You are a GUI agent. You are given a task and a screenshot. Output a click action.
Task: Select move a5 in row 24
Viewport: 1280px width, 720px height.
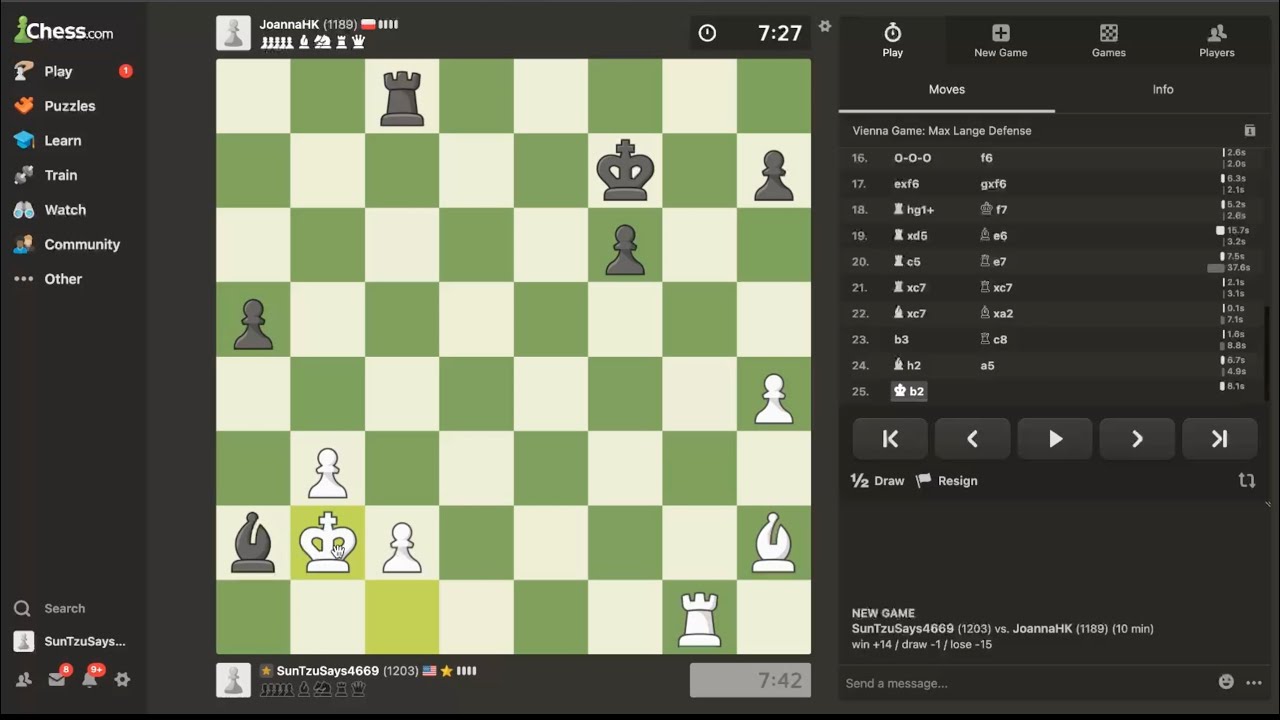point(987,365)
